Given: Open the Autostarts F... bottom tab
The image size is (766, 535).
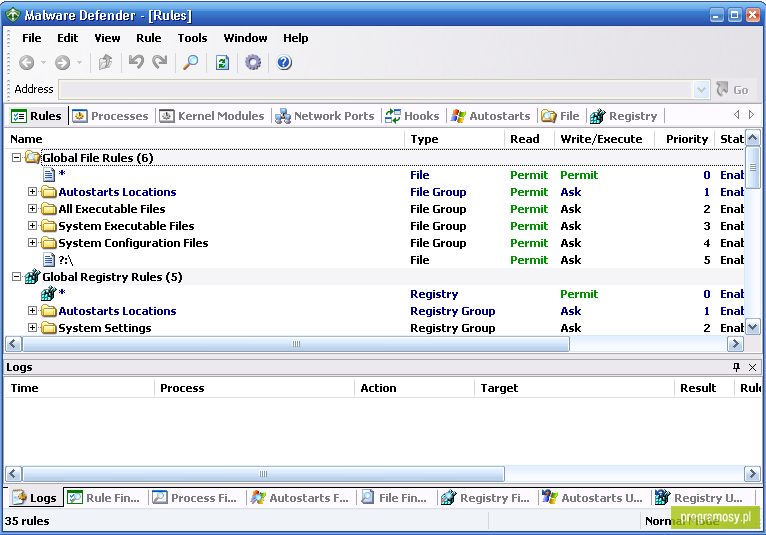Looking at the screenshot, I should [300, 498].
